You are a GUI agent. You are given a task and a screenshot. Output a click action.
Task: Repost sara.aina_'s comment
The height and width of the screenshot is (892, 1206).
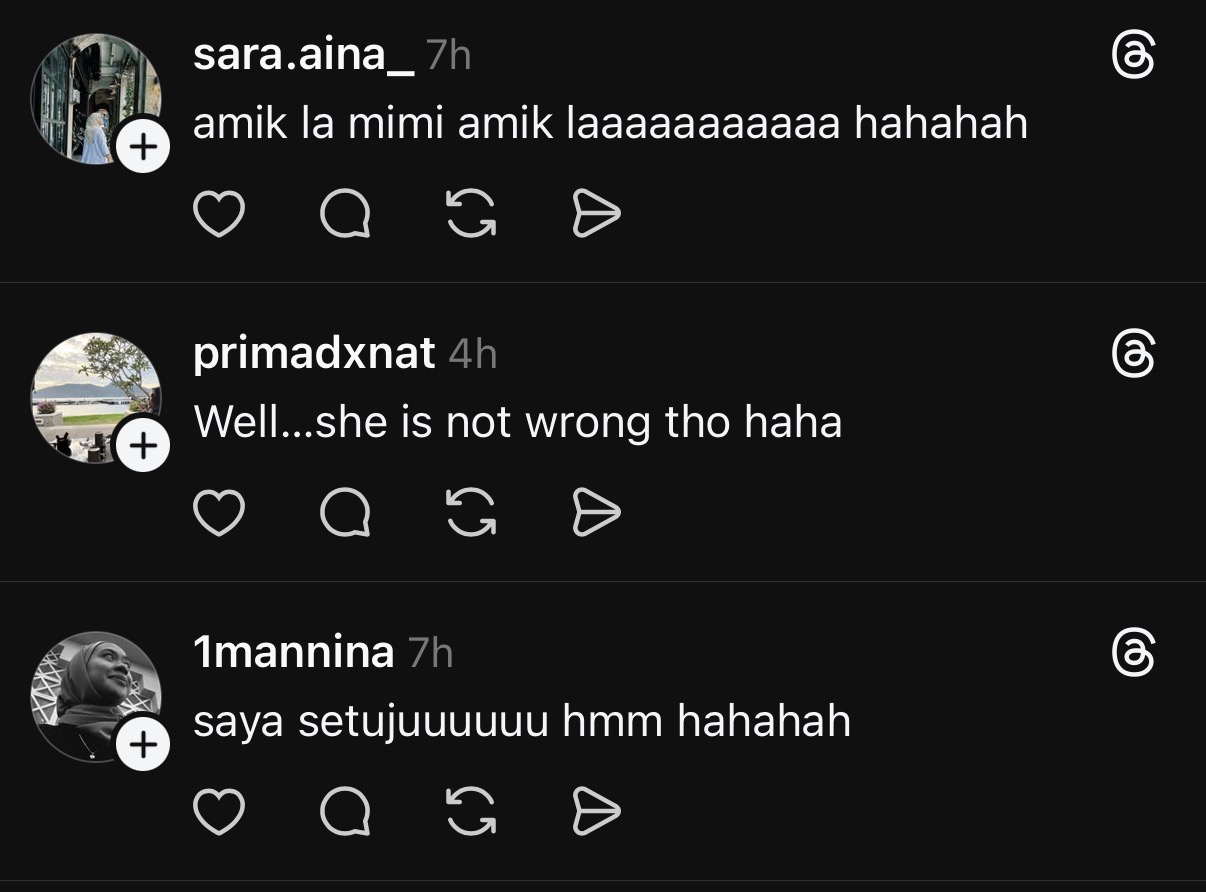point(471,214)
